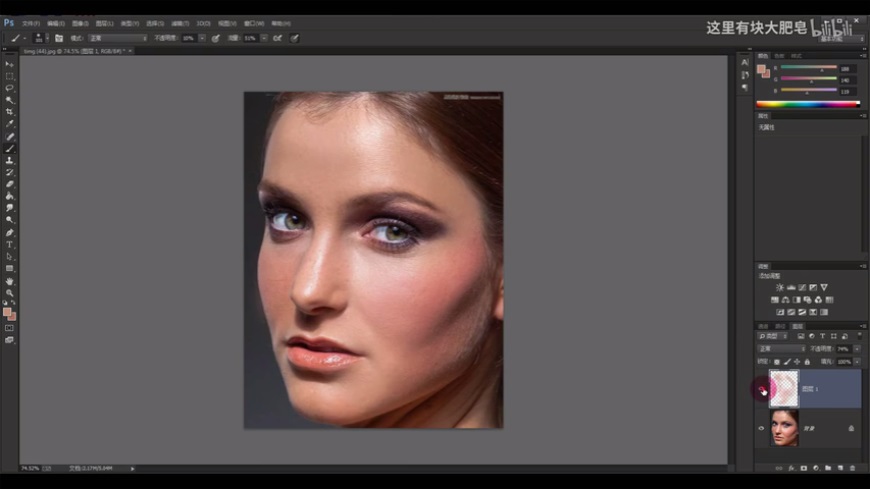Create a new layer button
Viewport: 870px width, 489px height.
tap(838, 467)
